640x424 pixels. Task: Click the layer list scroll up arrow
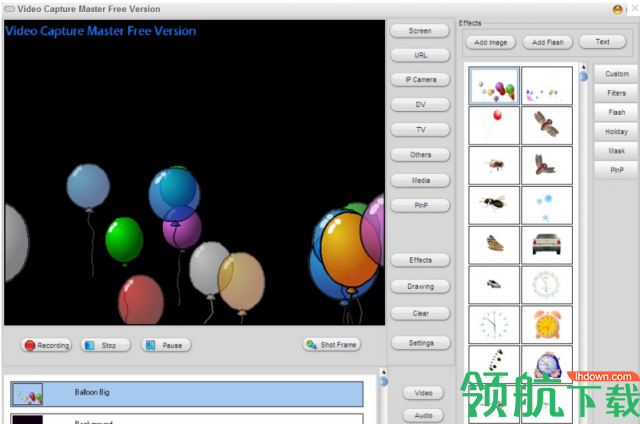tap(383, 372)
